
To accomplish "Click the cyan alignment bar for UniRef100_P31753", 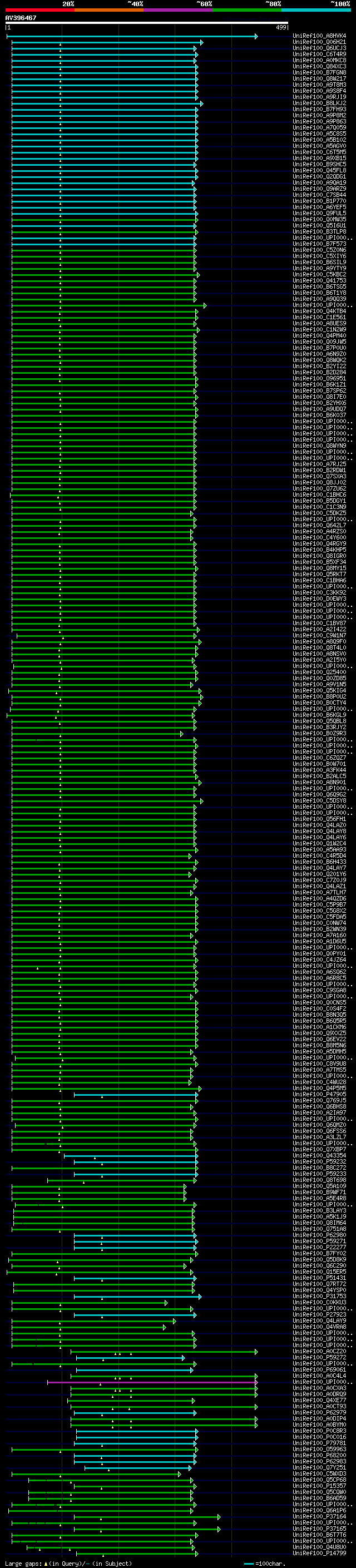I will coord(137,1297).
